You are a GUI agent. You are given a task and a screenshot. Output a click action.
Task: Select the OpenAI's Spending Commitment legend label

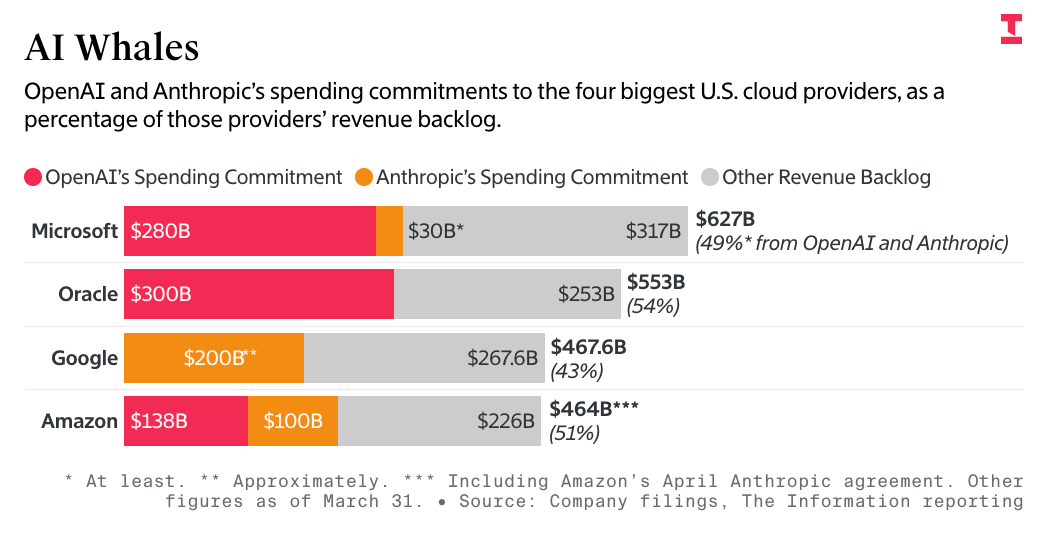point(194,178)
